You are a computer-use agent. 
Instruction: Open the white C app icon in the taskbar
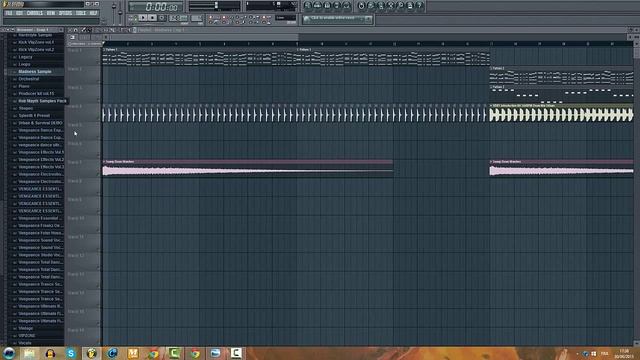pyautogui.click(x=236, y=353)
